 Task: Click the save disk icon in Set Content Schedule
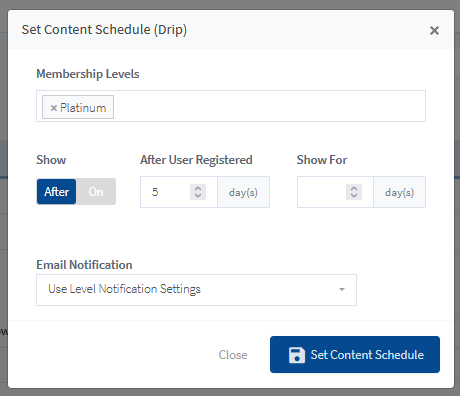click(297, 355)
